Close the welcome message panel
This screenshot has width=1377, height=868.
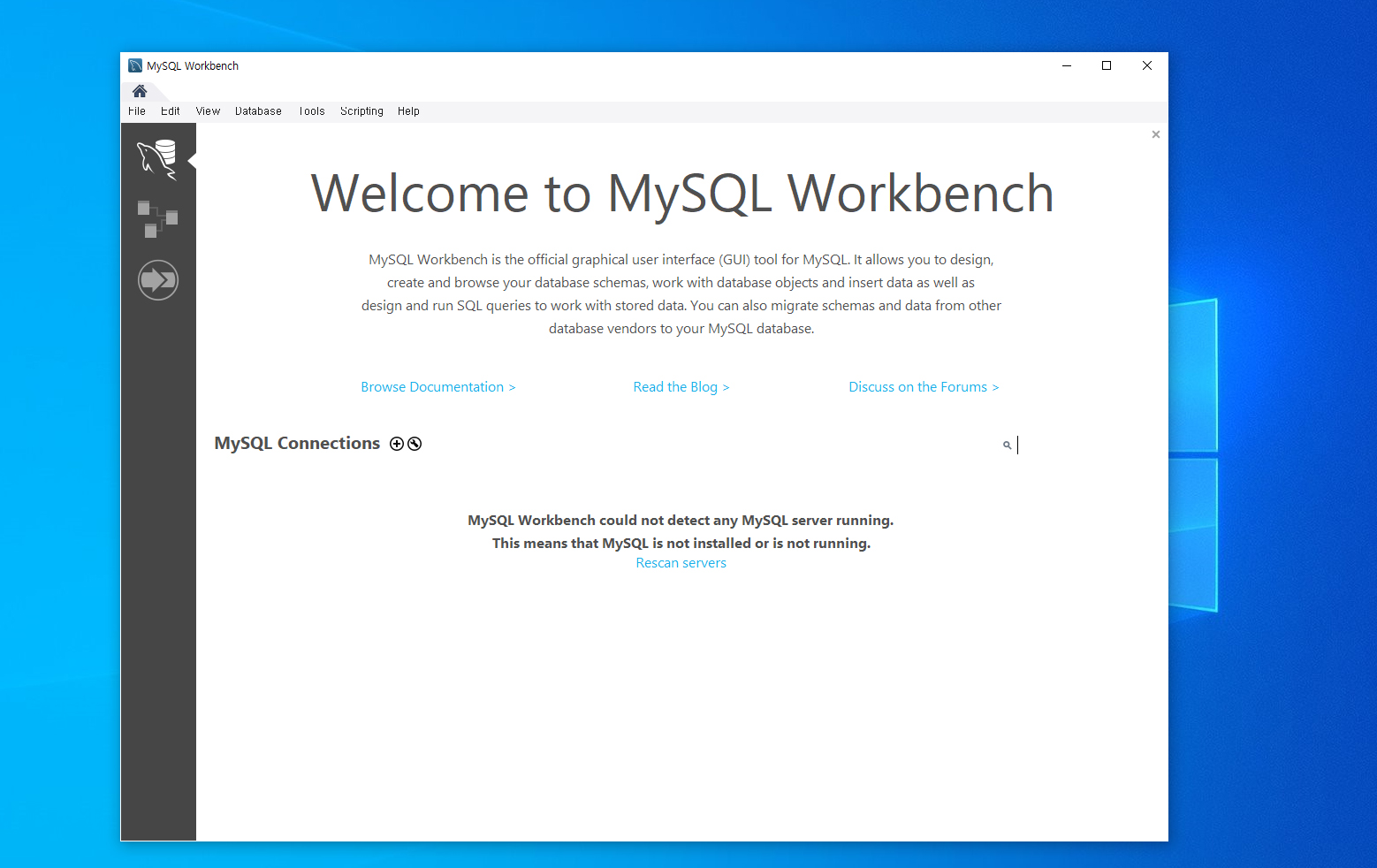(1156, 134)
